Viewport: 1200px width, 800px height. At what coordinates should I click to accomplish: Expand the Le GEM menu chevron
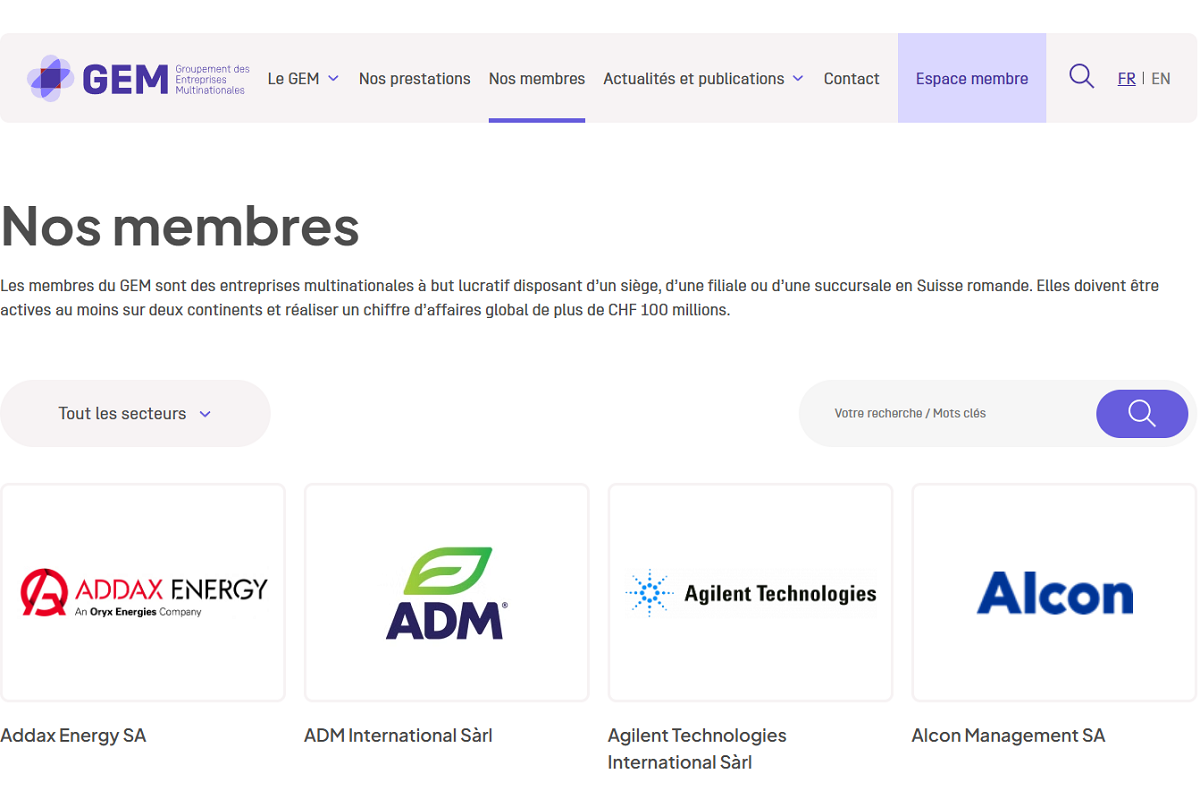click(x=334, y=79)
